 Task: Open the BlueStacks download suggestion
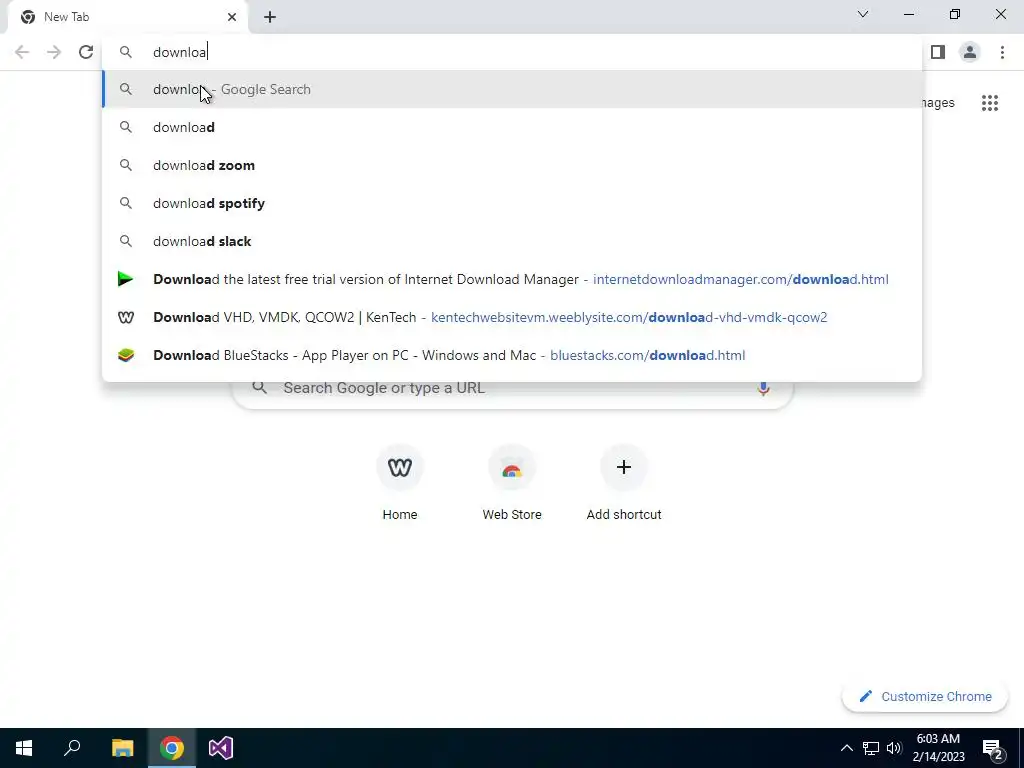pyautogui.click(x=513, y=355)
